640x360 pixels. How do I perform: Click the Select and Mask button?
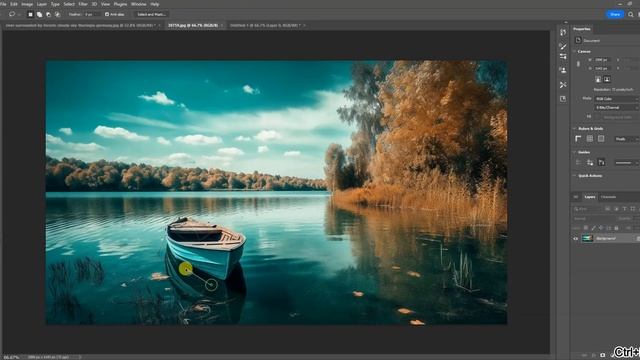coord(151,14)
